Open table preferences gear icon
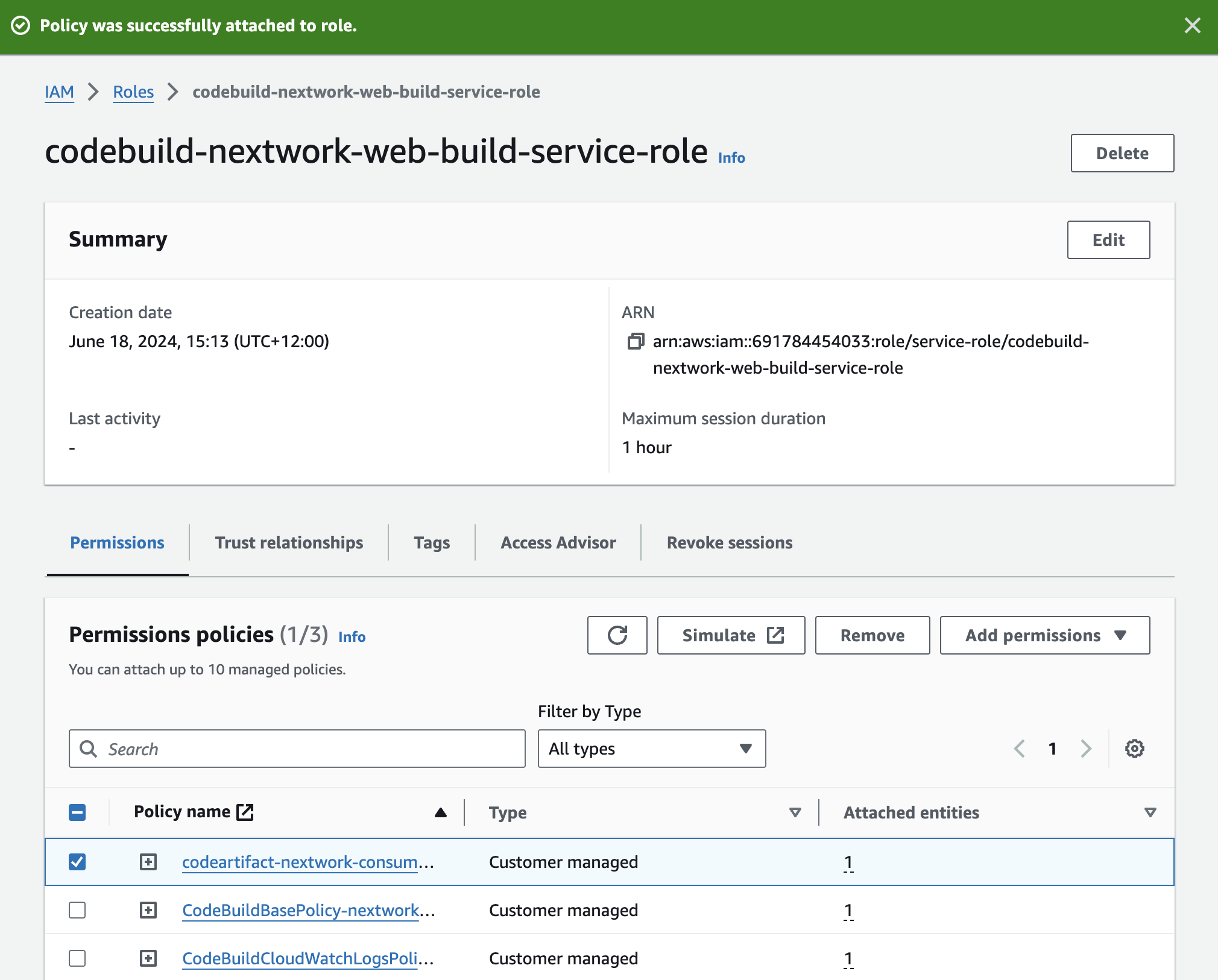The width and height of the screenshot is (1218, 980). [x=1134, y=749]
